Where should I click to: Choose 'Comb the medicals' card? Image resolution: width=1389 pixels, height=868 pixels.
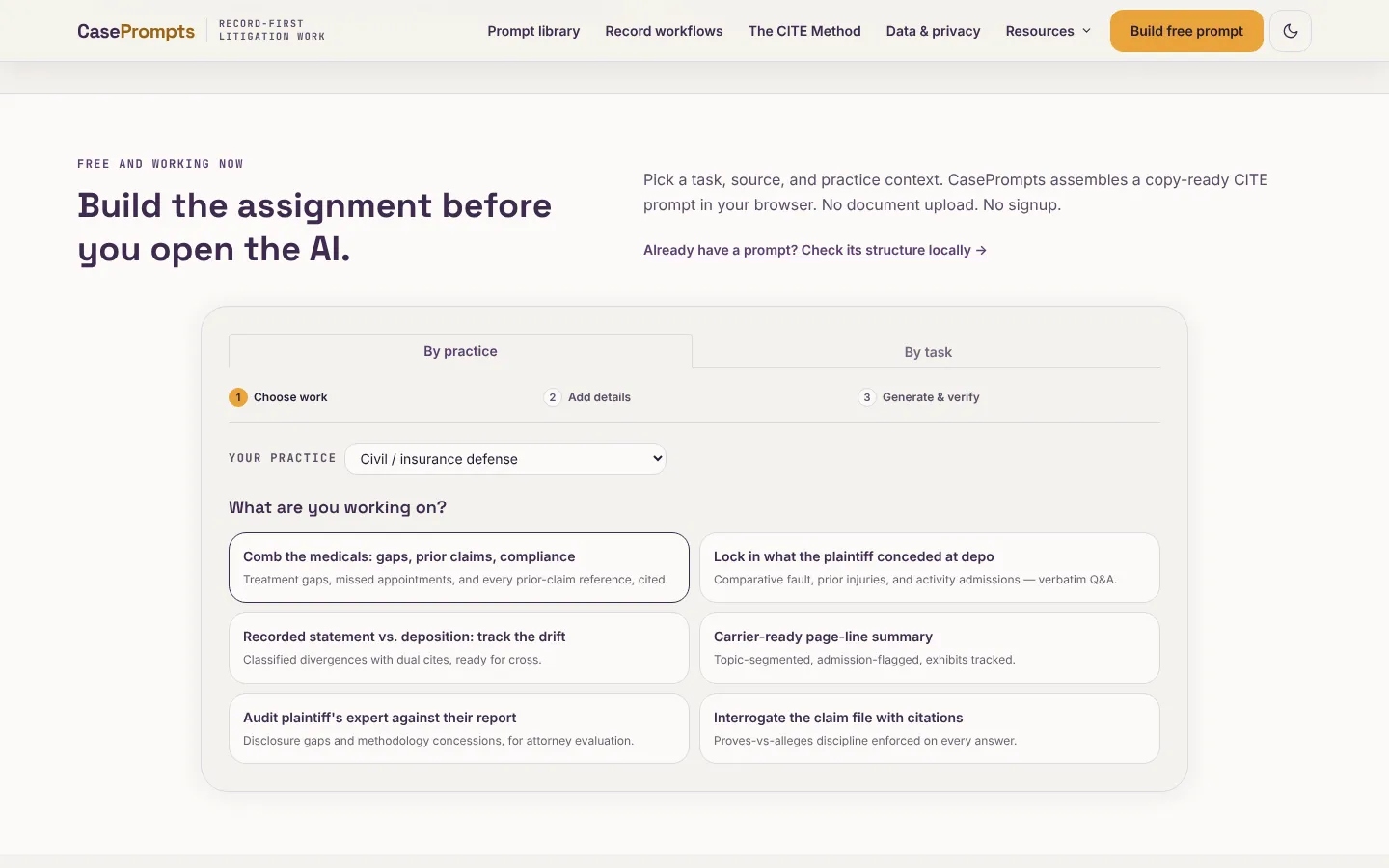click(459, 567)
